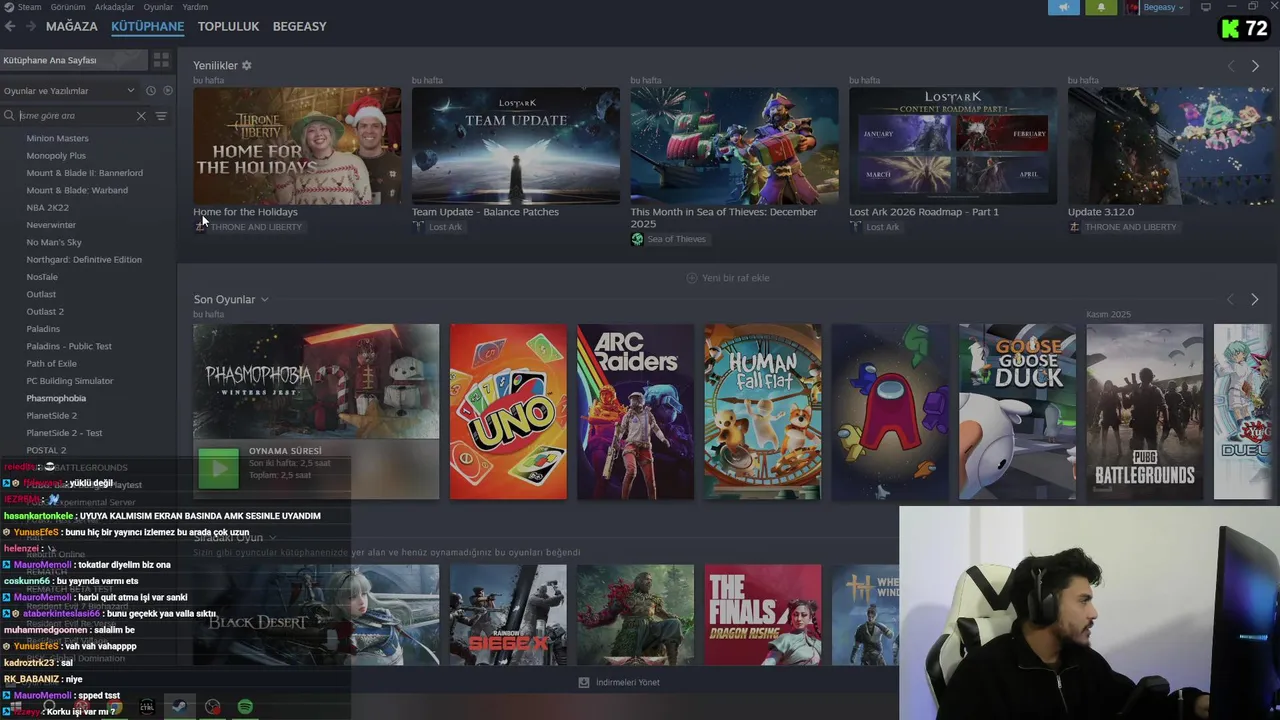Show next Yenilikler news items
This screenshot has height=720, width=1280.
tap(1255, 66)
